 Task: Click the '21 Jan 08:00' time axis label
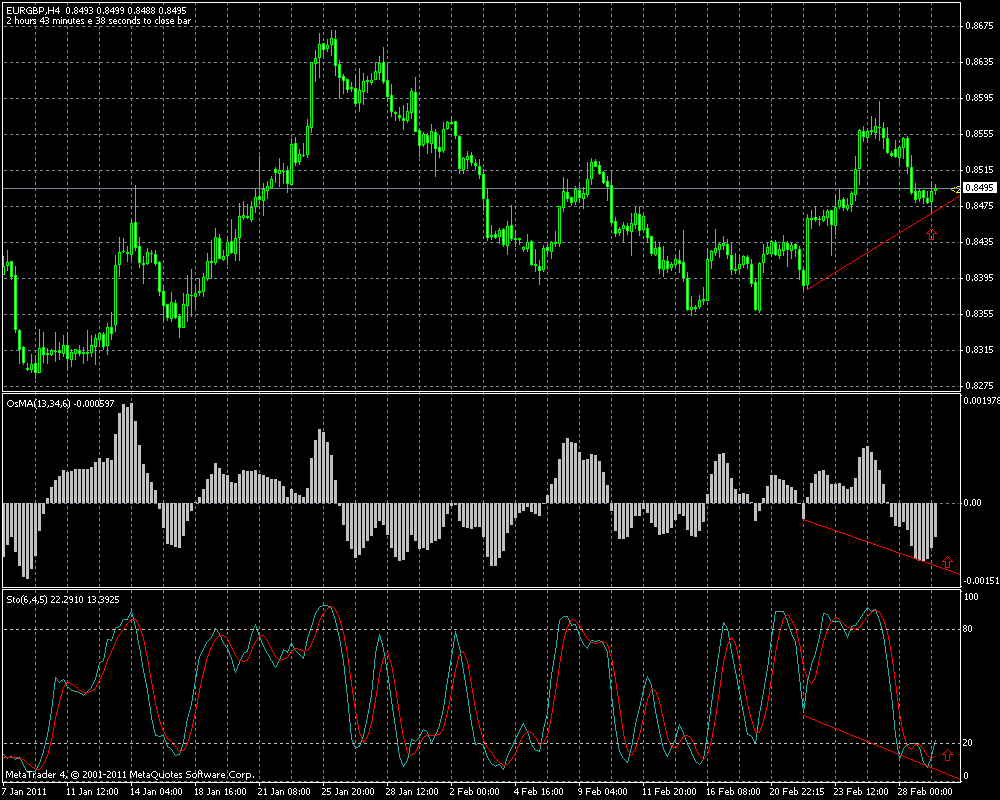[x=284, y=792]
